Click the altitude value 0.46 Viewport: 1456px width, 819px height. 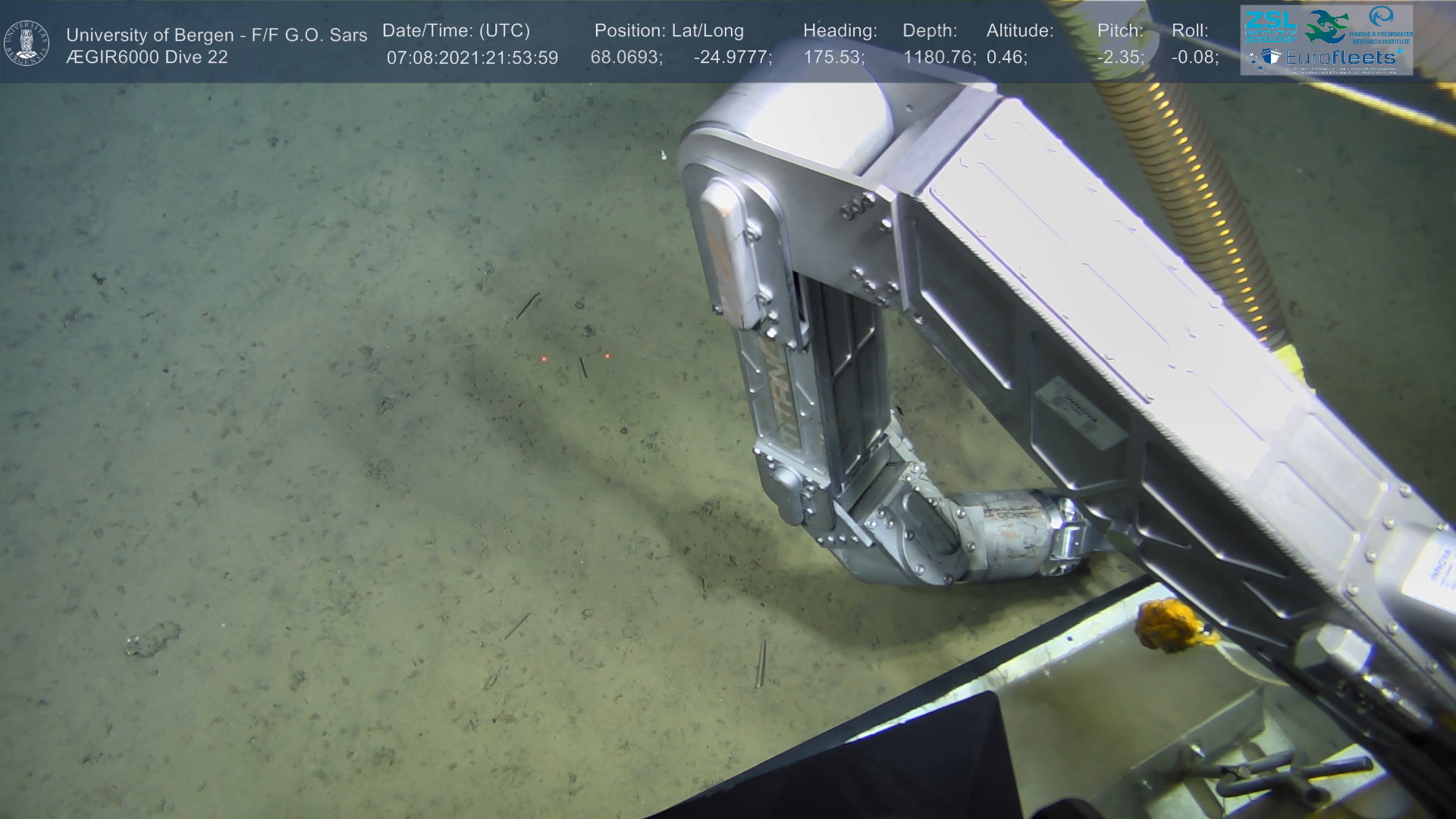pyautogui.click(x=1006, y=58)
